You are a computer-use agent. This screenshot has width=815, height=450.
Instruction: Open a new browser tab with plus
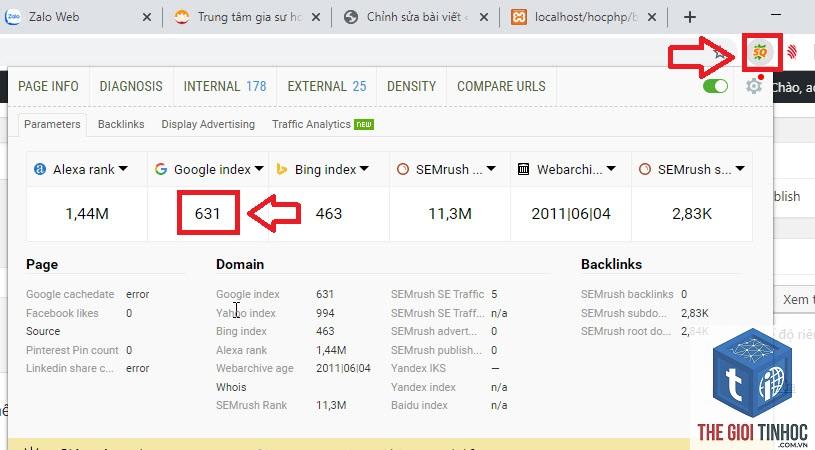pyautogui.click(x=690, y=17)
